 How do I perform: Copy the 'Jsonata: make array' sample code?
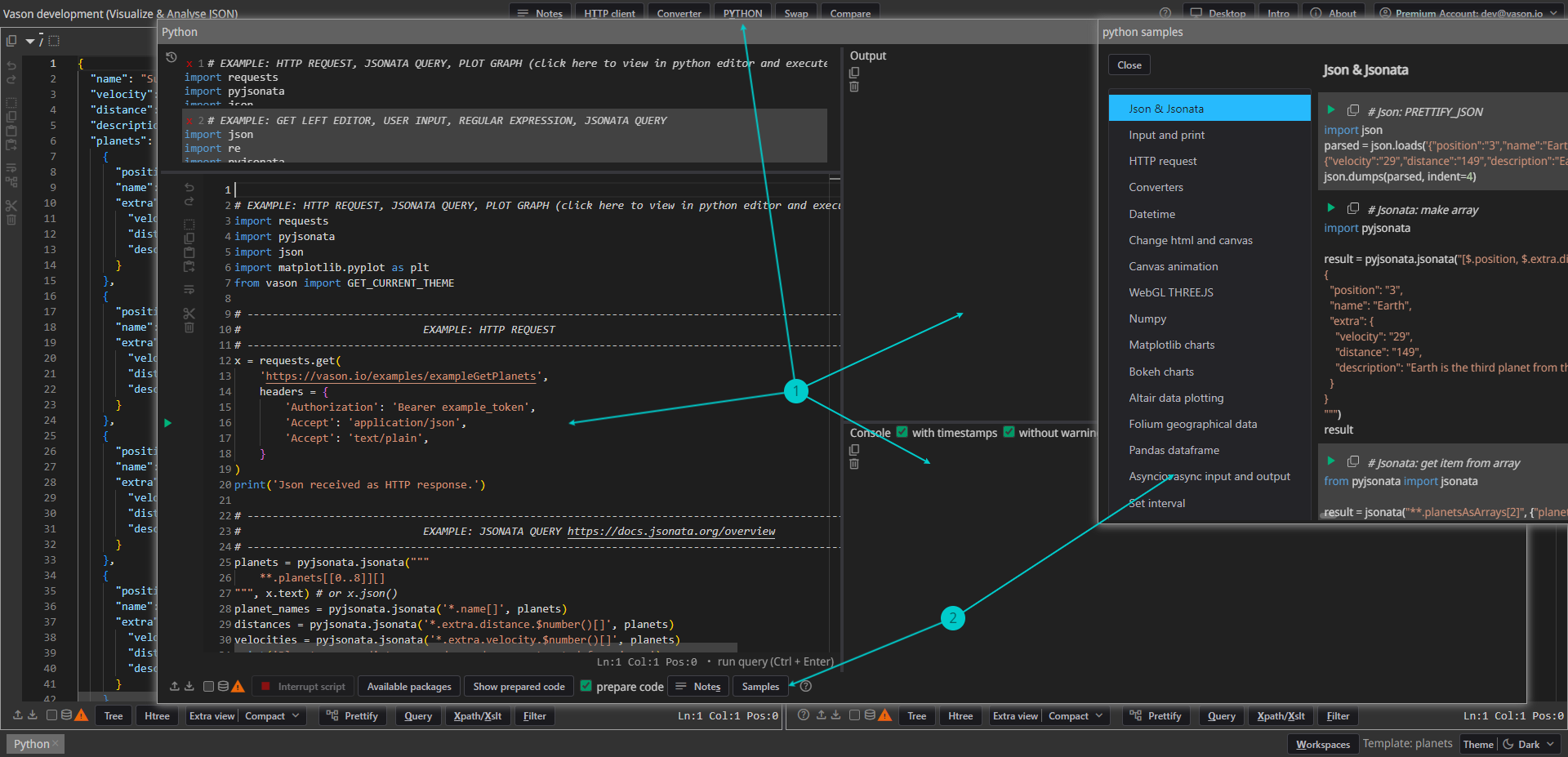click(1353, 208)
